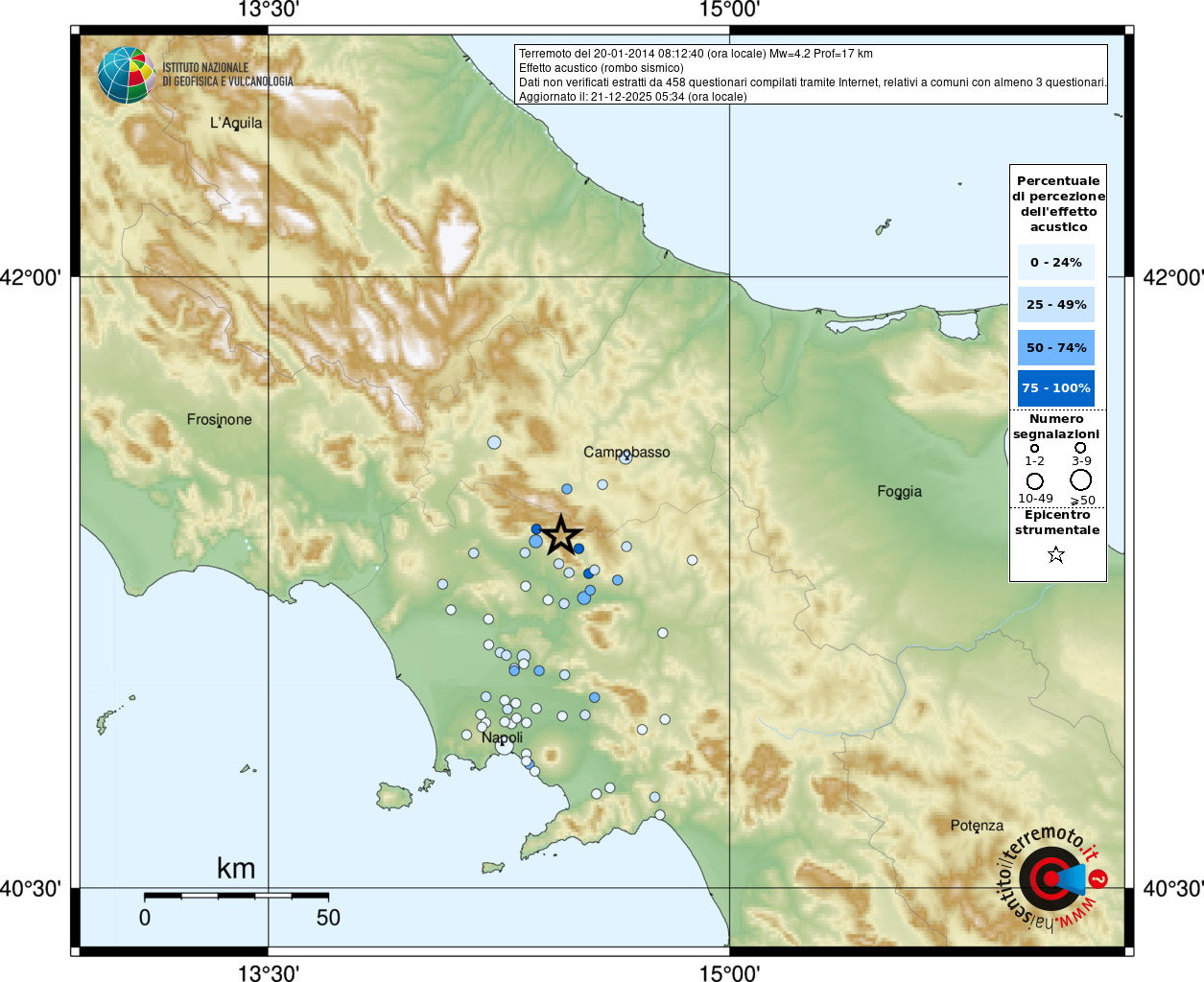Select the 25 - 49% legend swatch

[1055, 304]
